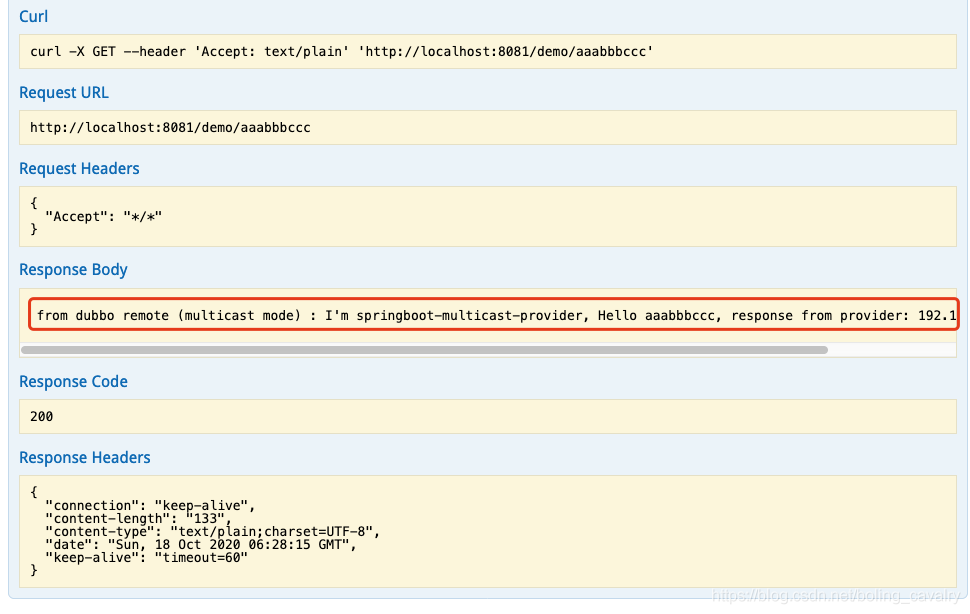Click the blog.csdn.net watermark link
The width and height of the screenshot is (970, 614).
coord(836,595)
